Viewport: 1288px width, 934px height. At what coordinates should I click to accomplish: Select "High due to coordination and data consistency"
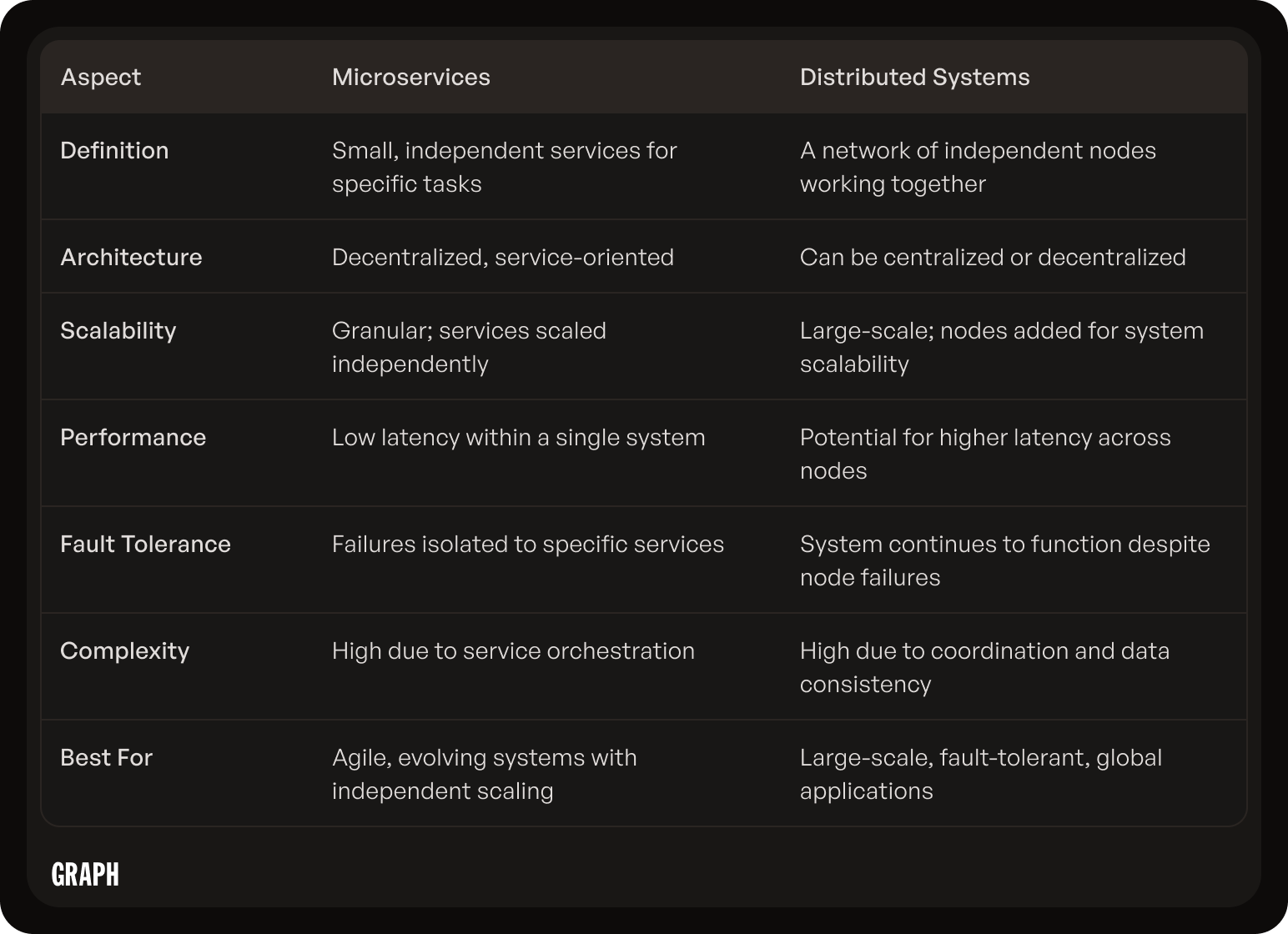click(x=984, y=667)
